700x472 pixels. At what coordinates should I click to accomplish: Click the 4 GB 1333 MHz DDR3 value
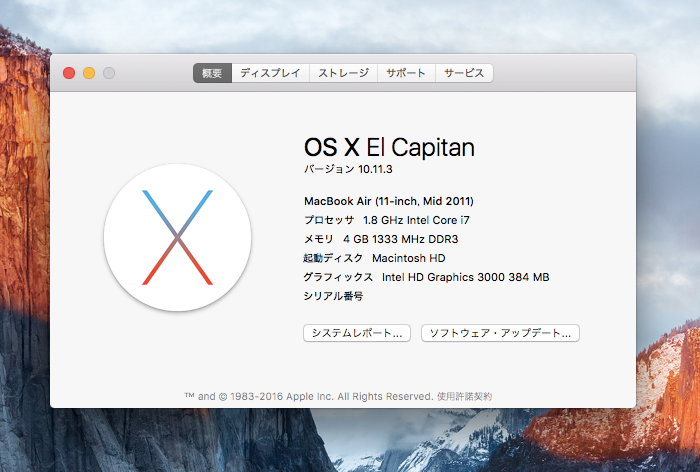coord(400,239)
